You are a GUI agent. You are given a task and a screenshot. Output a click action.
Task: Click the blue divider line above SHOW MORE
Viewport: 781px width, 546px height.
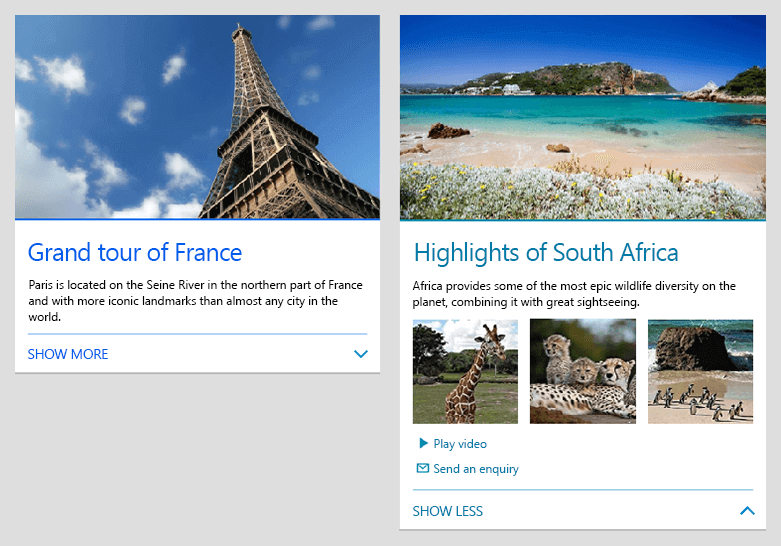pyautogui.click(x=197, y=334)
